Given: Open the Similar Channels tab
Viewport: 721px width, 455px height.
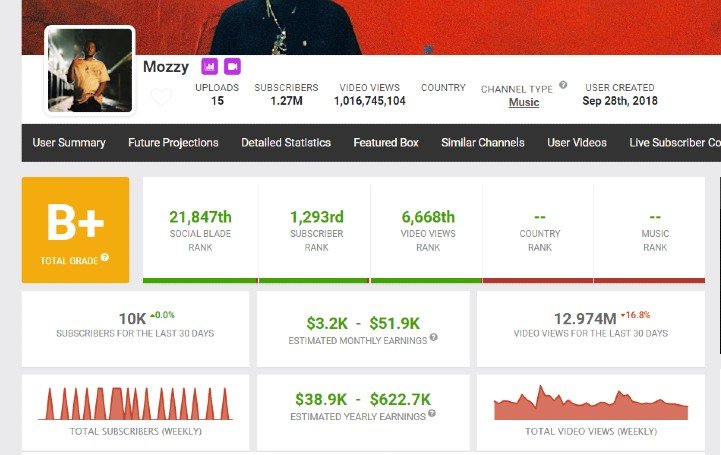Looking at the screenshot, I should tap(483, 142).
